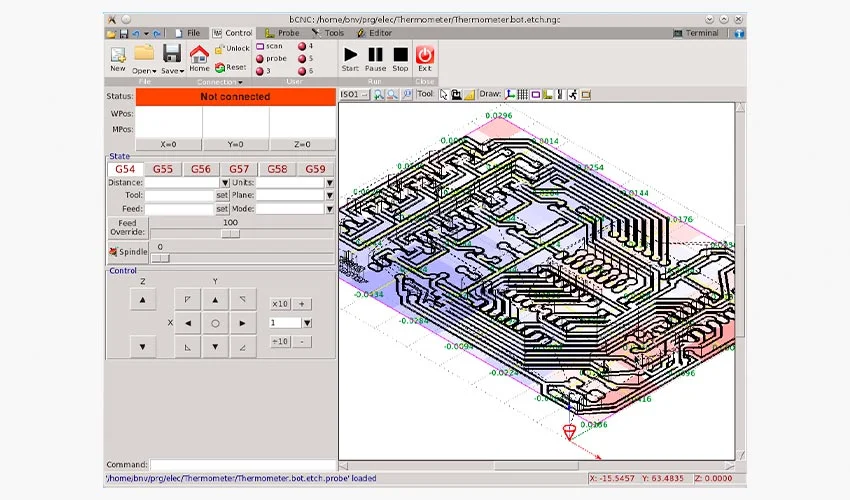Click the Pause run icon
This screenshot has height=500, width=850.
pyautogui.click(x=375, y=54)
